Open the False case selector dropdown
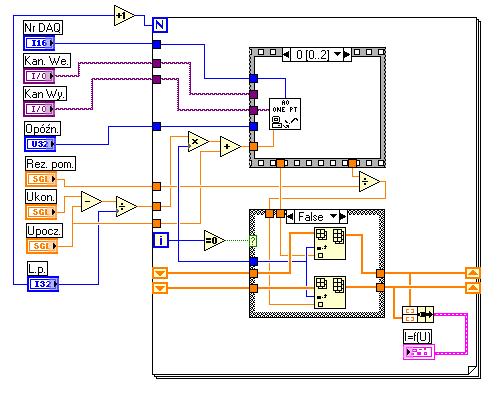The height and width of the screenshot is (395, 497). click(333, 217)
